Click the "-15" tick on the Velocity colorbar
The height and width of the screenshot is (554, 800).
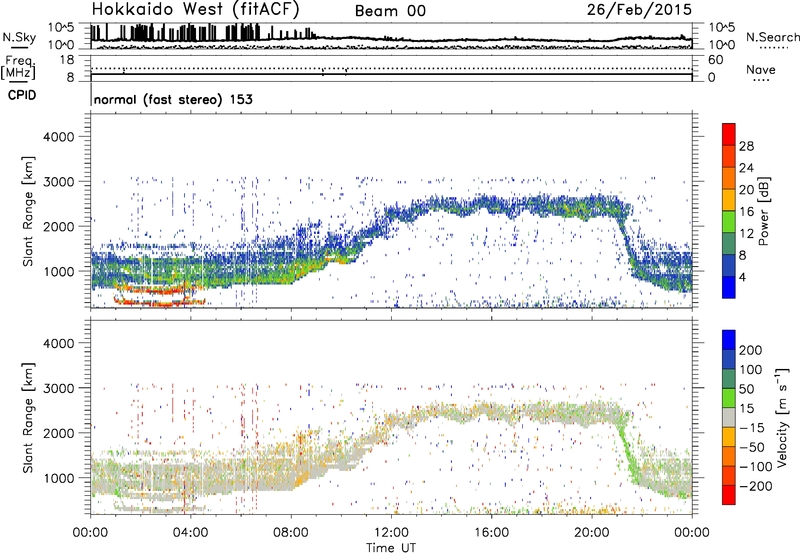pos(752,428)
